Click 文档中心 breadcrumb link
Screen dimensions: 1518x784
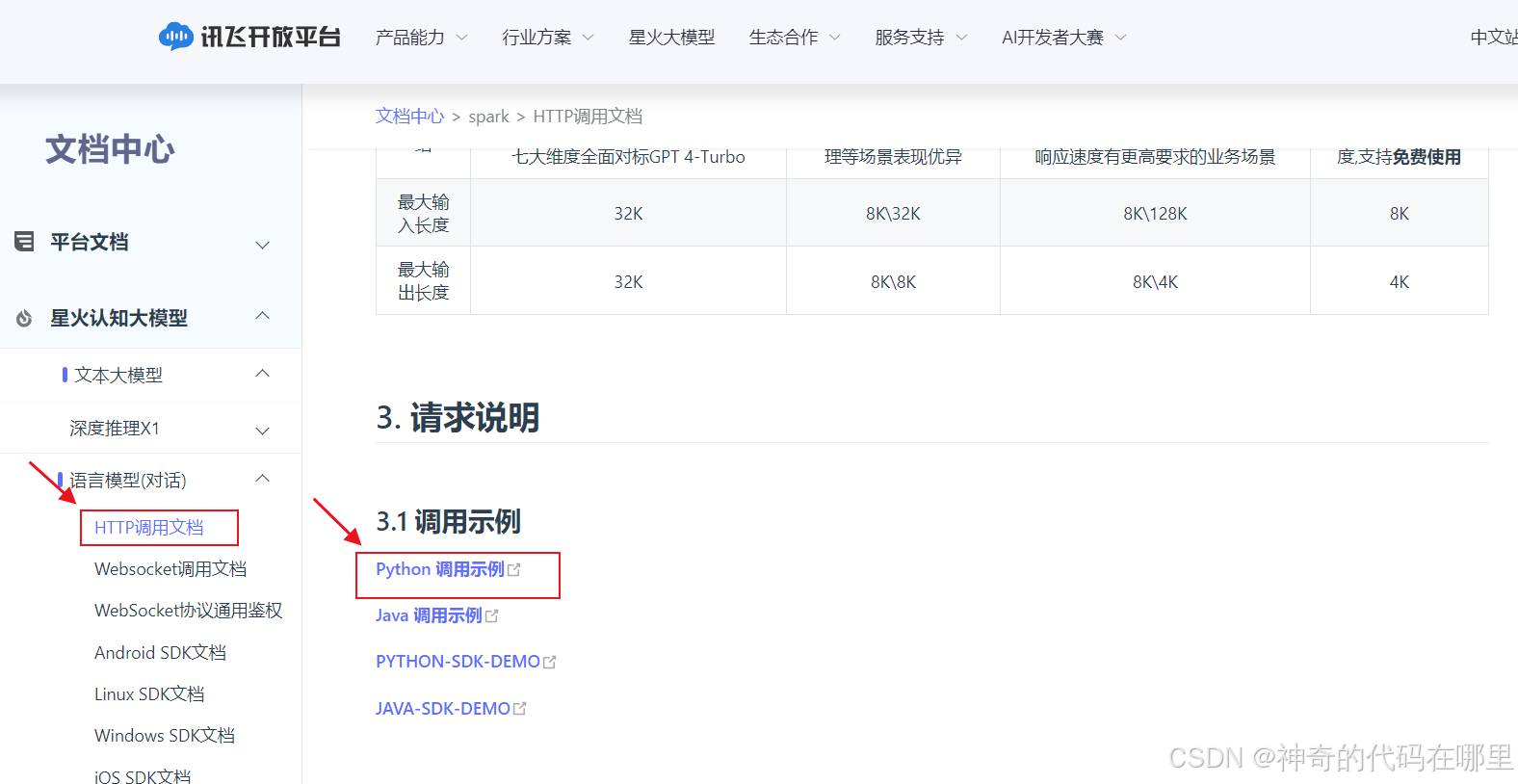tap(409, 116)
